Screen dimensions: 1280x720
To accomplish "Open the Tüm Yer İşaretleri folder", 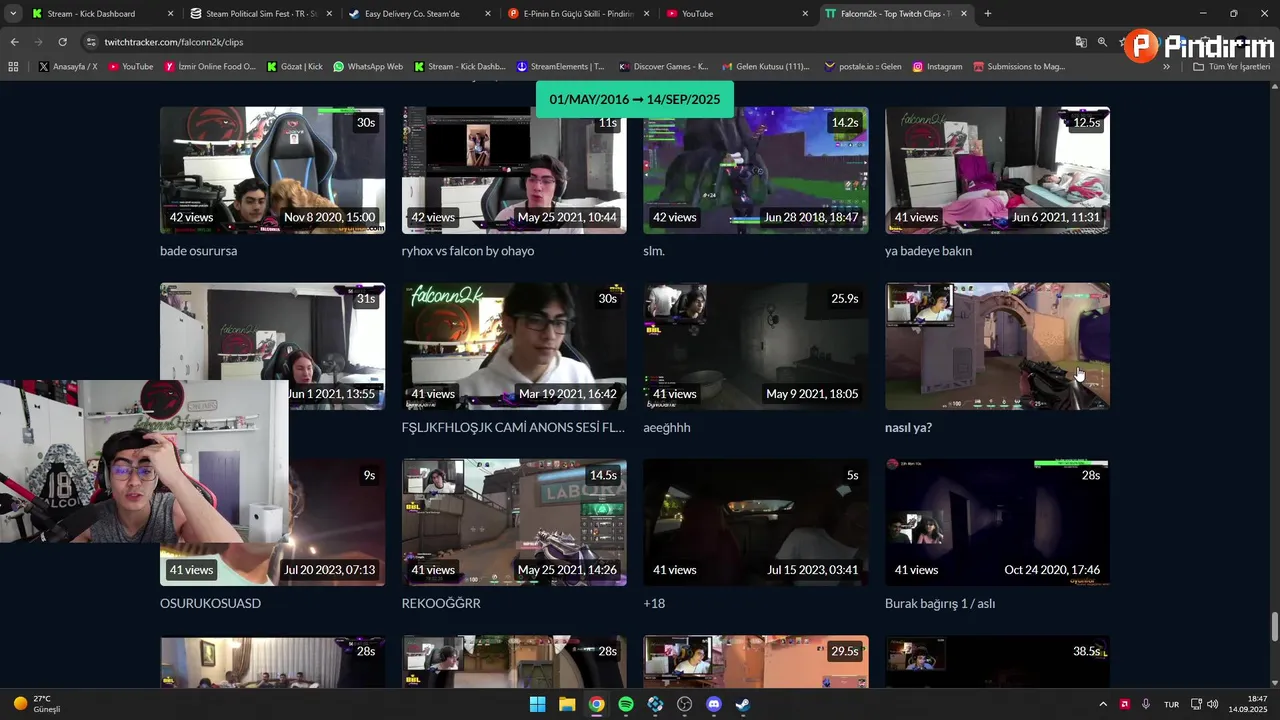I will pos(1231,67).
